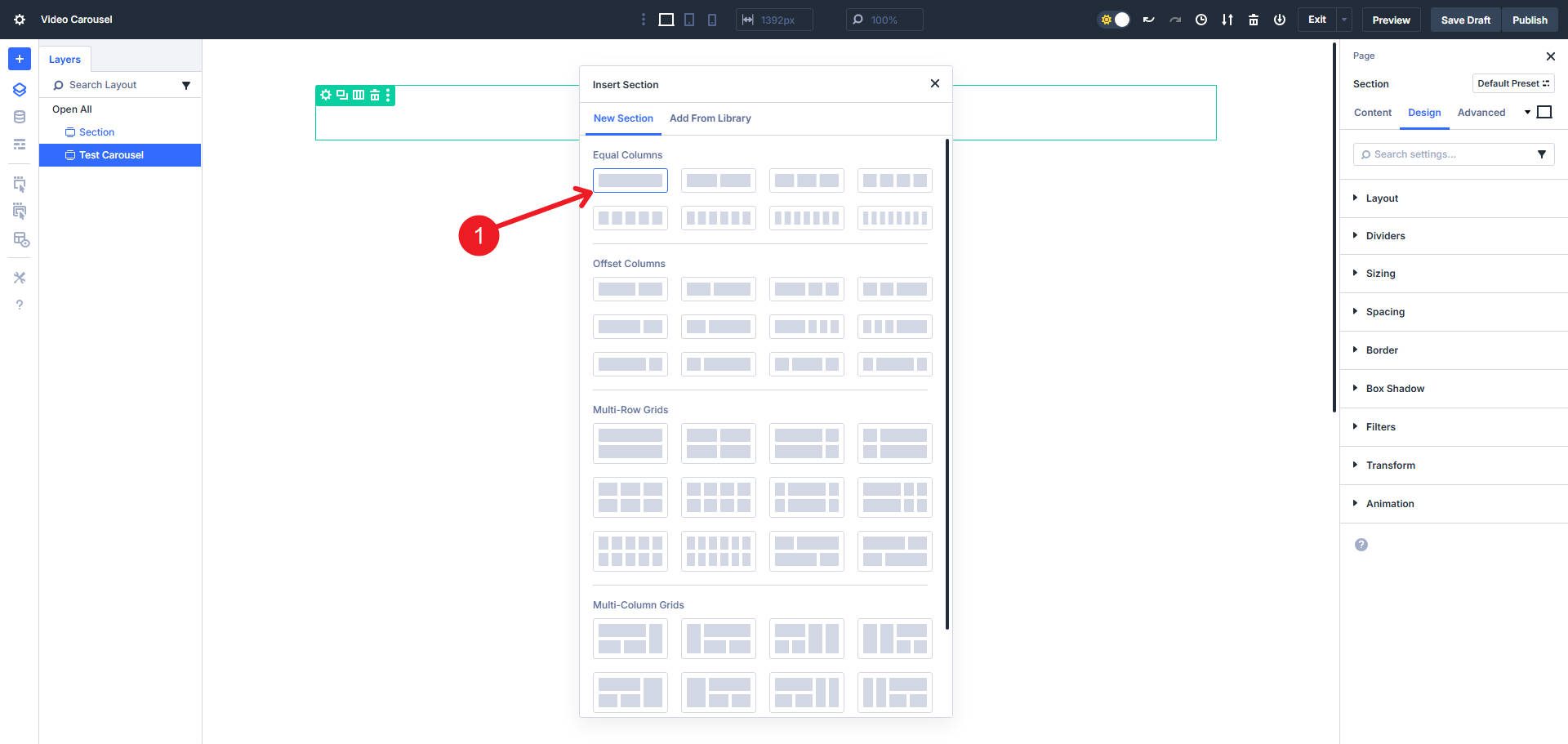Click the Publish button
Image resolution: width=1568 pixels, height=744 pixels.
1530,19
